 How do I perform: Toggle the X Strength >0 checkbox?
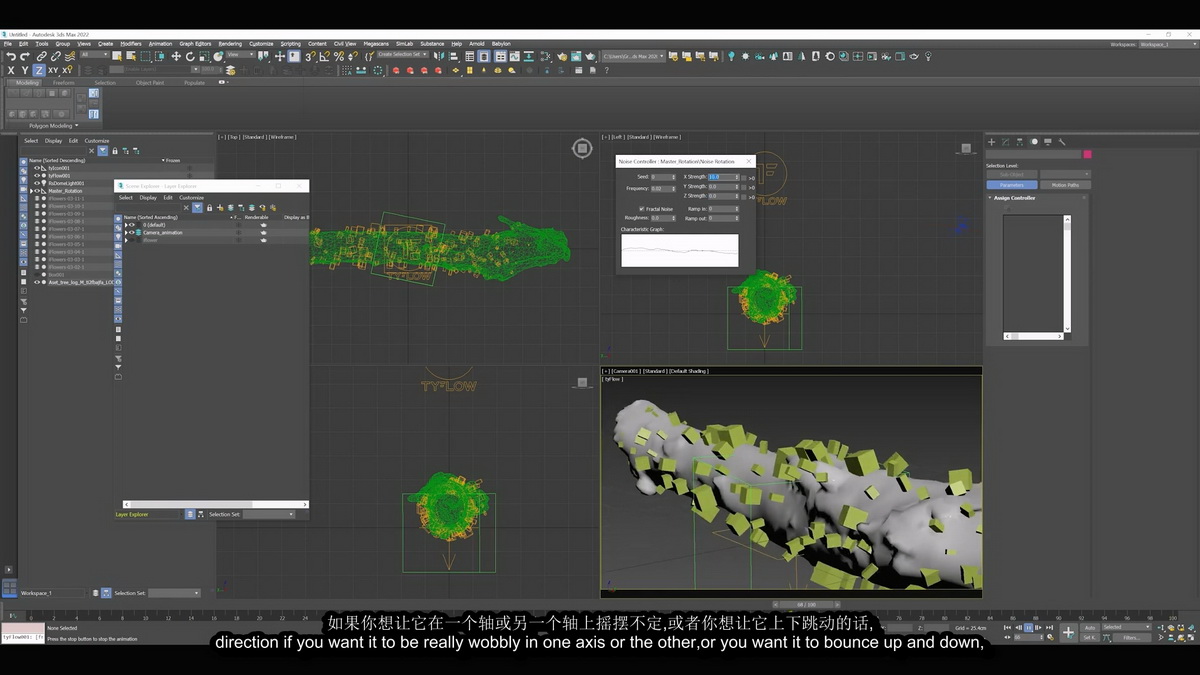[744, 178]
